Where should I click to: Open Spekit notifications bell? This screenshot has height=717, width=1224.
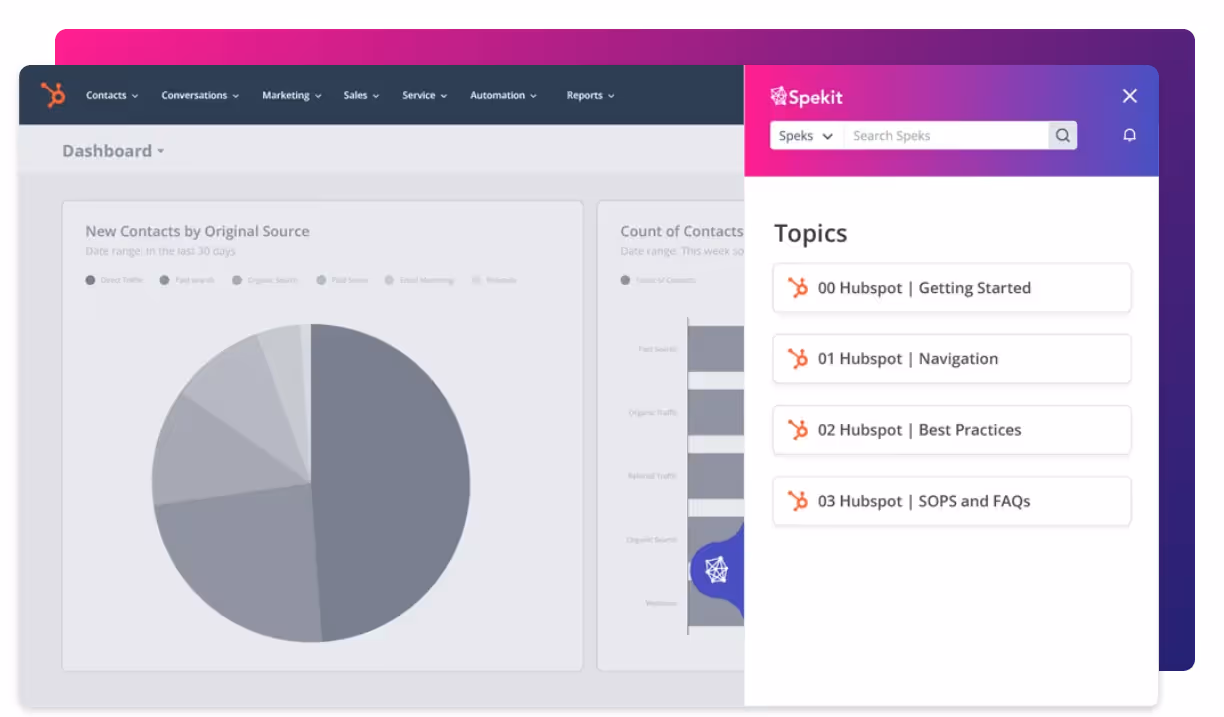tap(1130, 135)
